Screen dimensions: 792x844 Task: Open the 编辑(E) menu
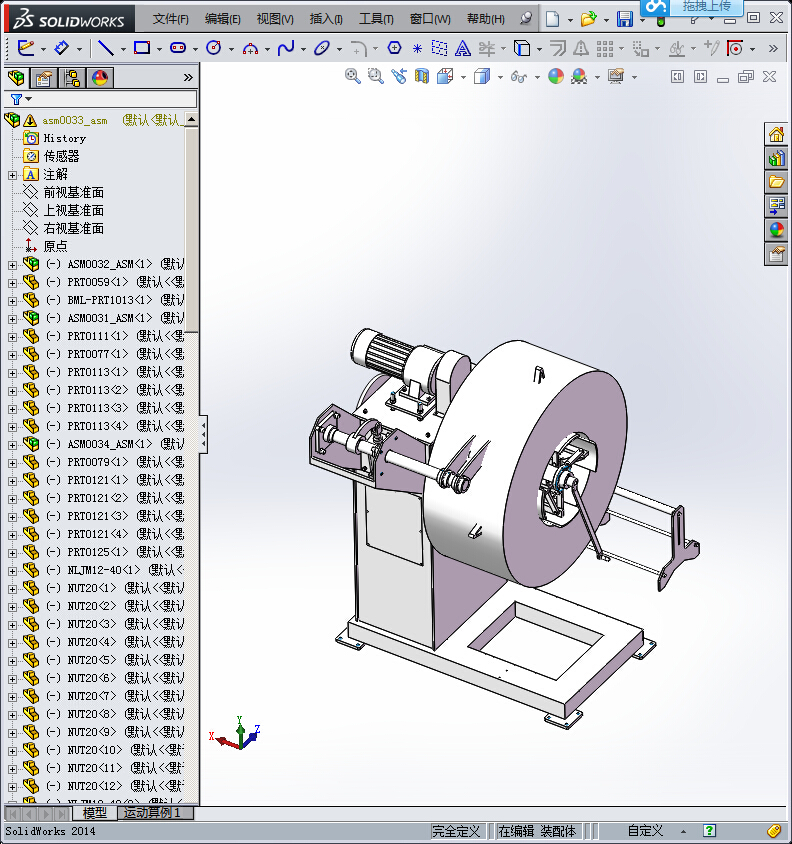pyautogui.click(x=222, y=19)
